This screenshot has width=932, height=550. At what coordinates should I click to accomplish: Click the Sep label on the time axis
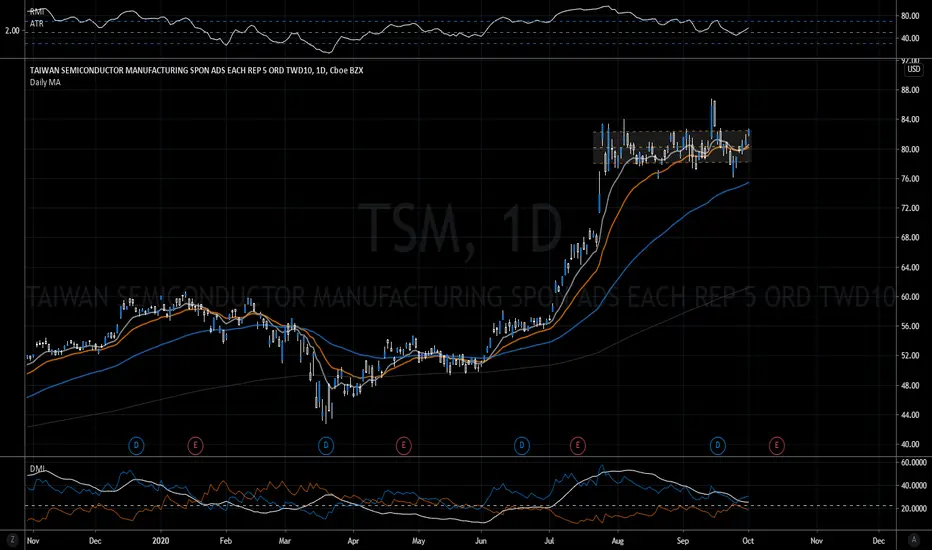pos(683,541)
